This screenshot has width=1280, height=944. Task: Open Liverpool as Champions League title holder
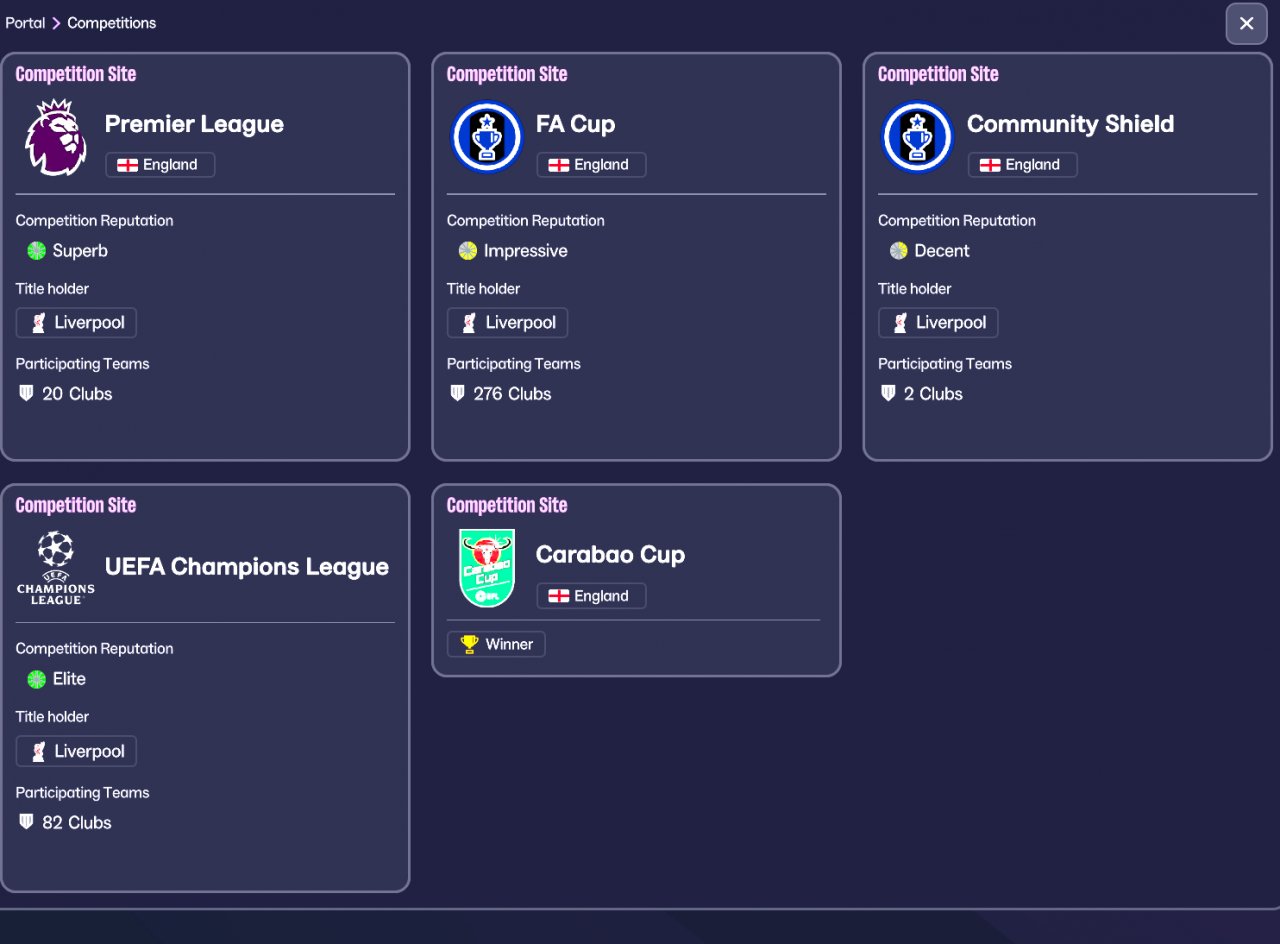[76, 752]
